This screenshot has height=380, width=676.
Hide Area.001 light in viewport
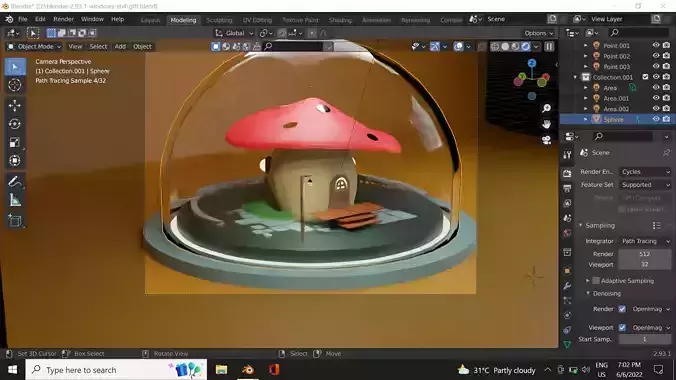coord(656,98)
